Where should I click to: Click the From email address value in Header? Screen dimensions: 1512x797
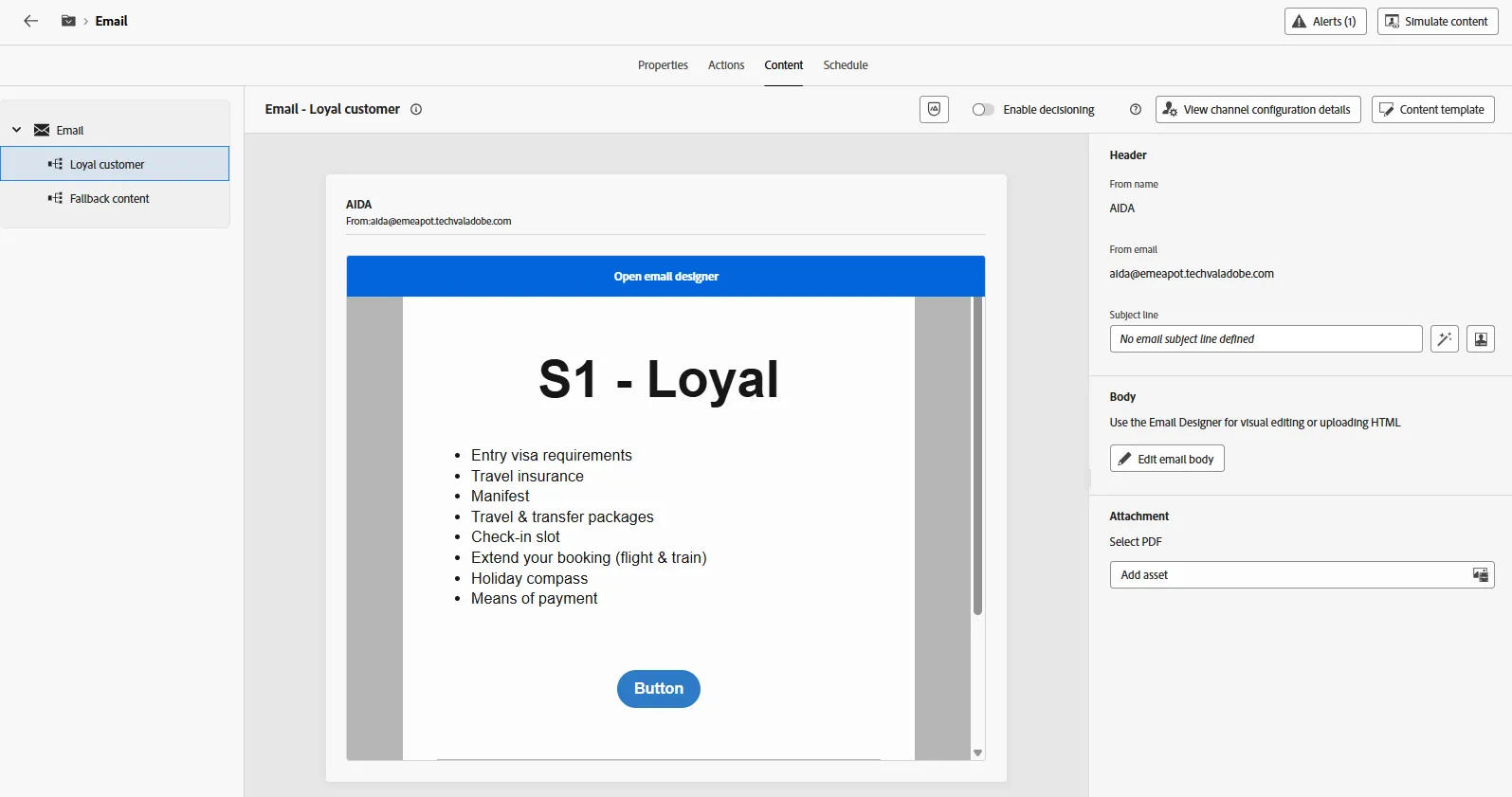[1192, 274]
